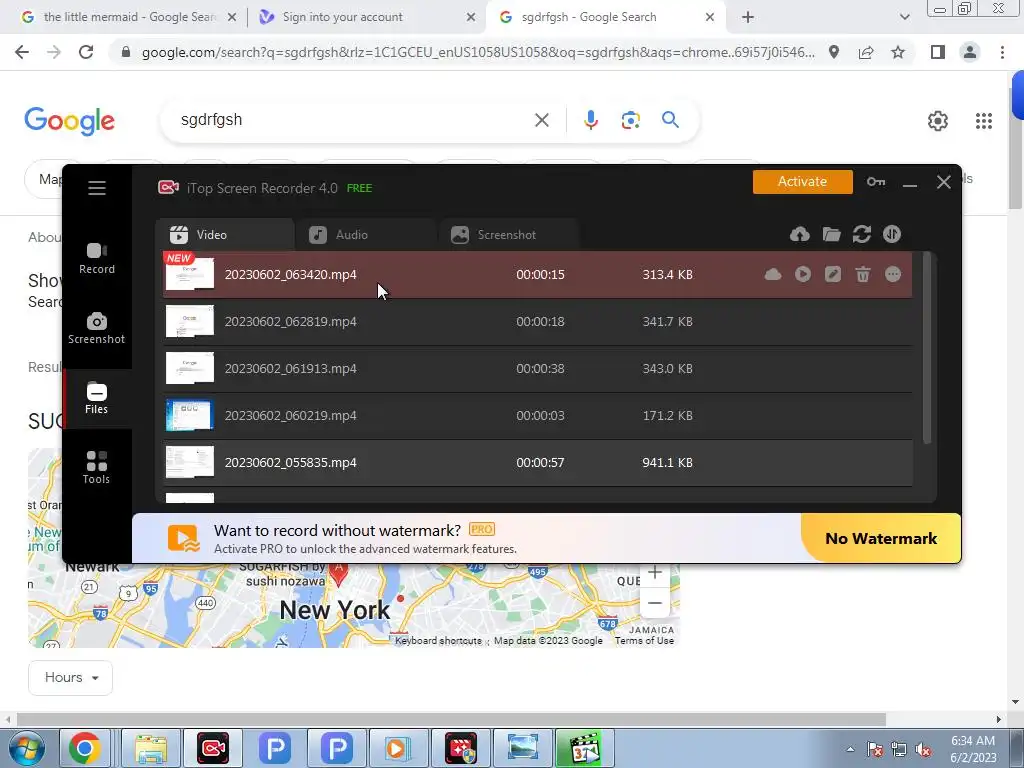Zoom in on the map

pyautogui.click(x=654, y=572)
